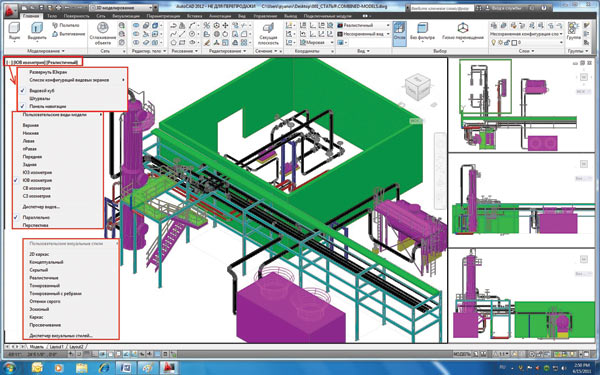Open the Реалистичный visual style dropdown in ribbon

[x=363, y=25]
